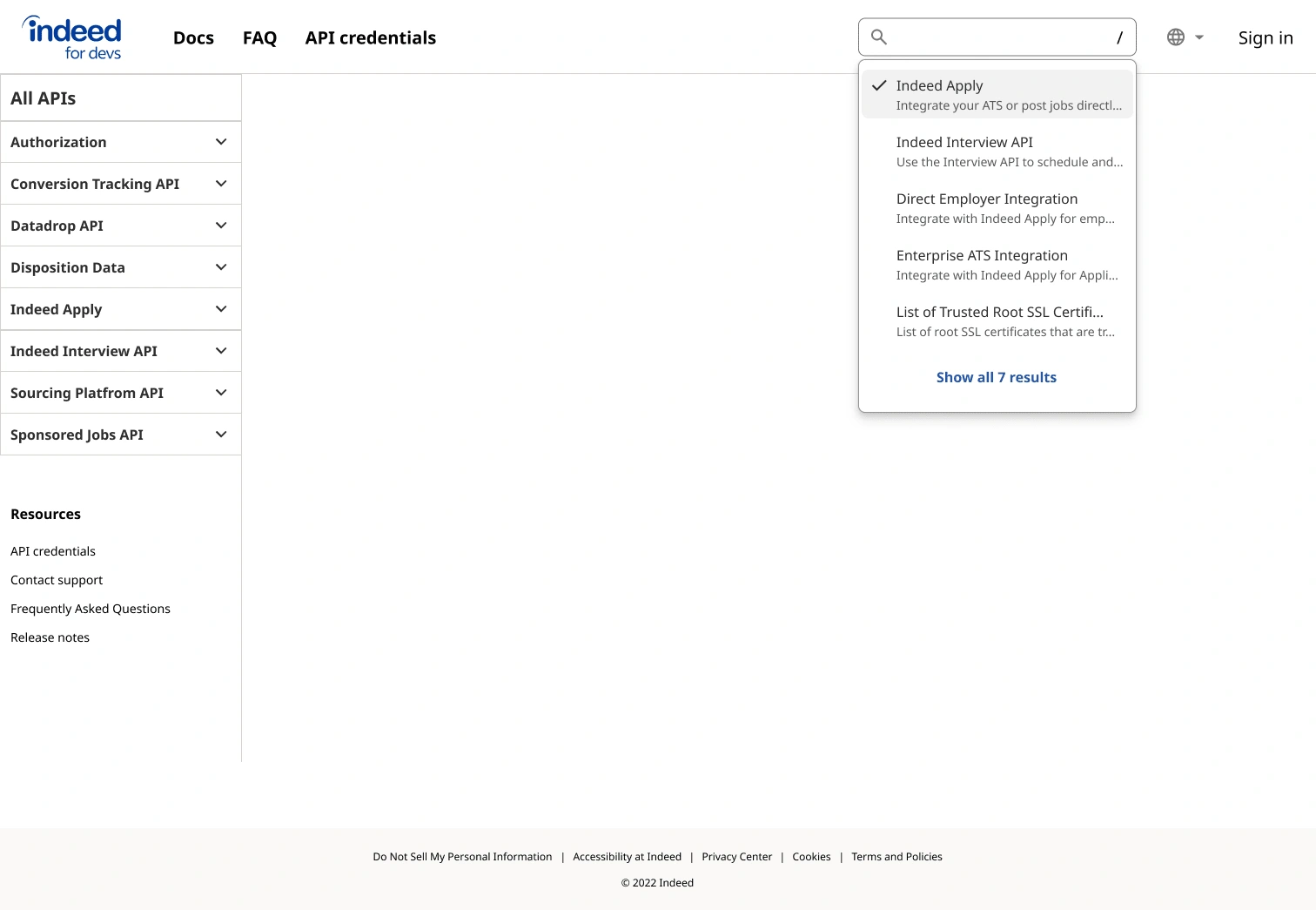Open the Indeed for devs logo home

point(71,37)
